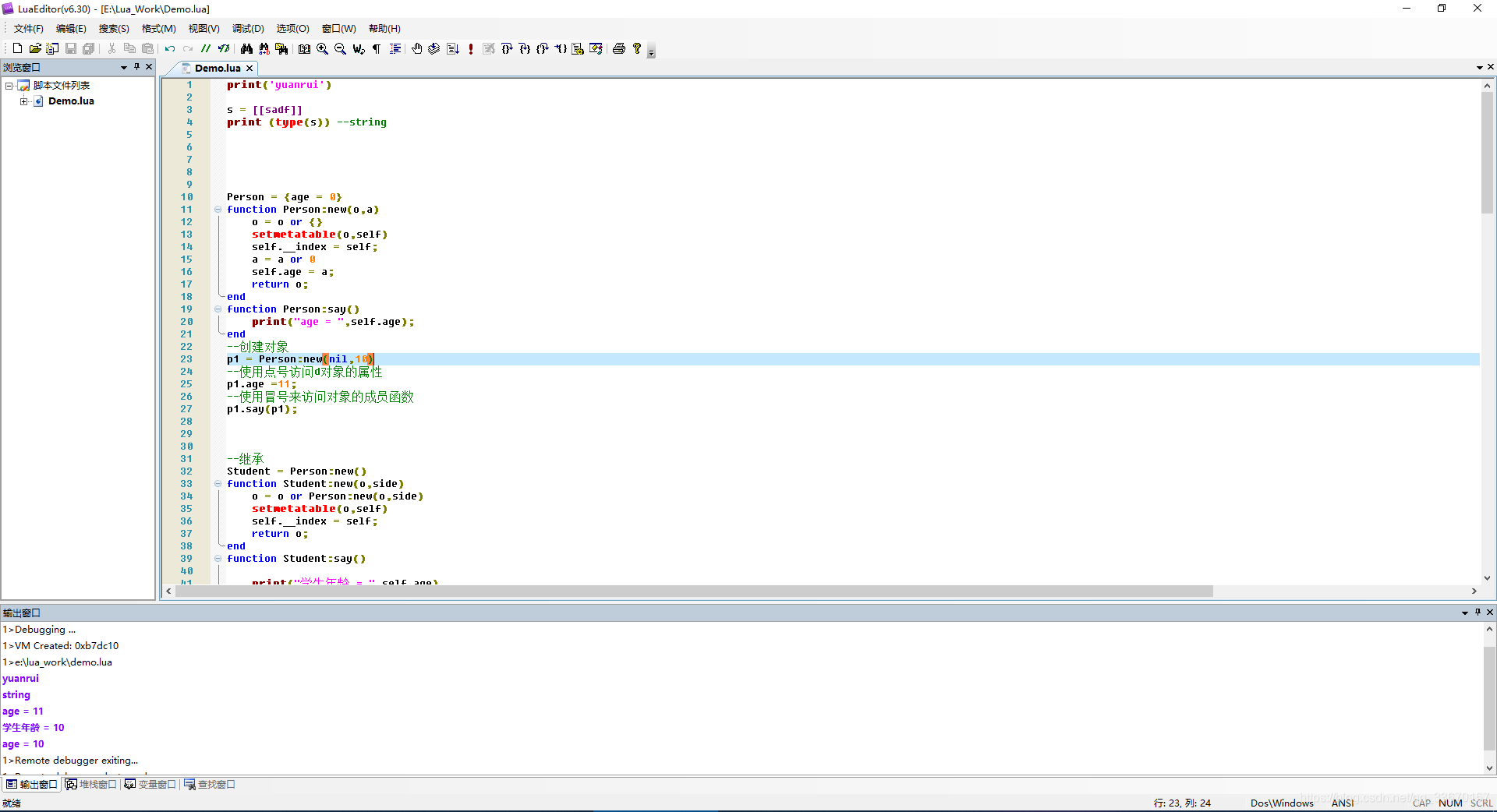Screen dimensions: 1497x812
Task: Open Find with the binoculars icon
Action: tap(246, 48)
